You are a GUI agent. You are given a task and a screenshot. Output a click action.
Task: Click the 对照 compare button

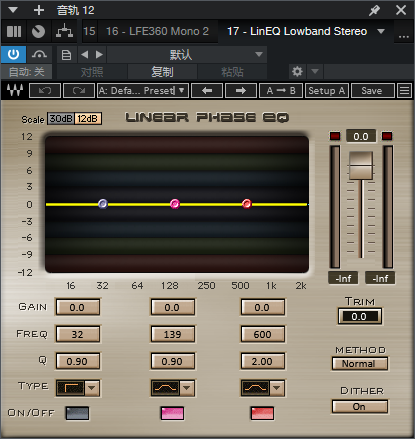(x=92, y=72)
